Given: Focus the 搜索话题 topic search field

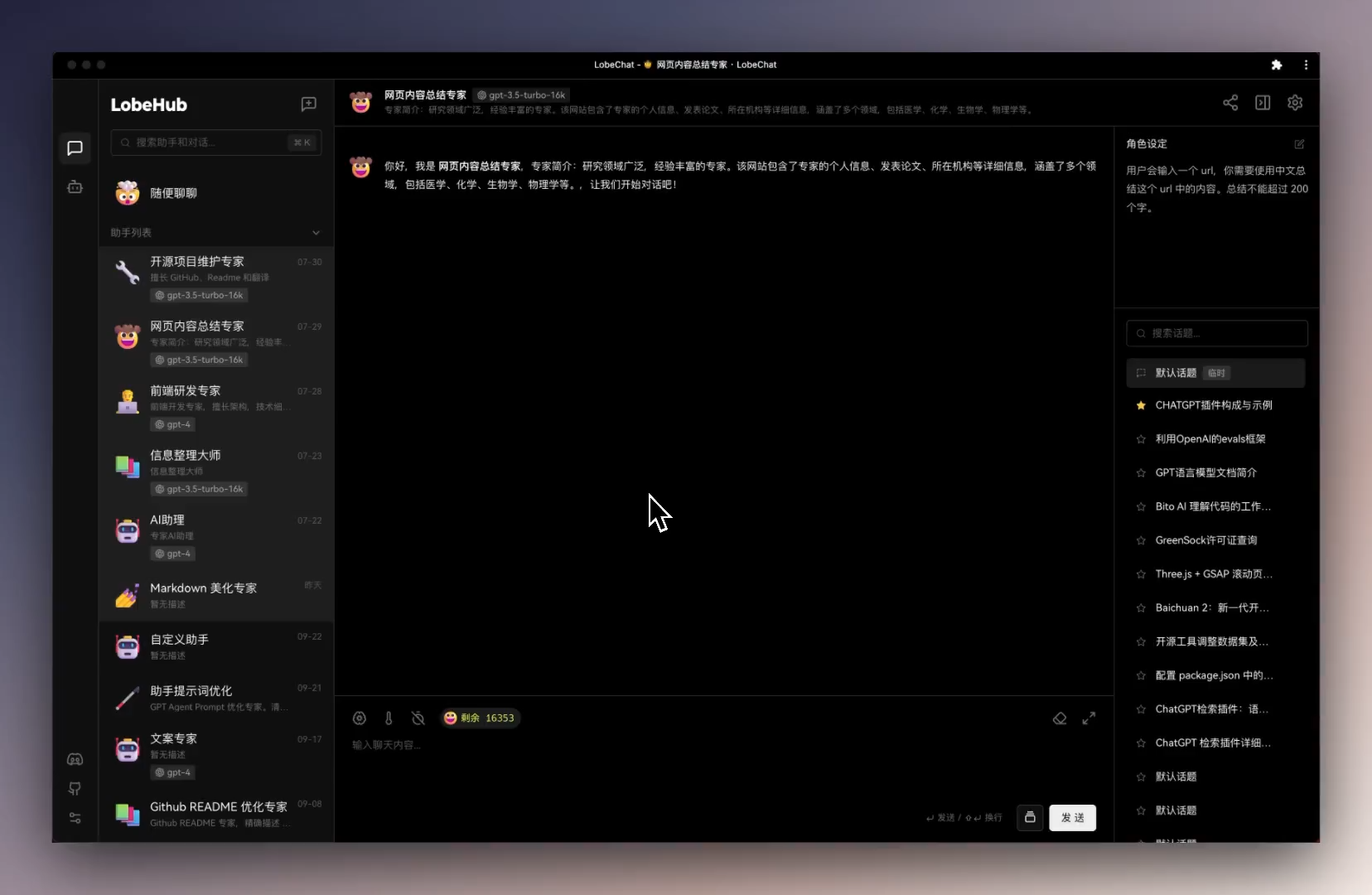Looking at the screenshot, I should coord(1217,333).
